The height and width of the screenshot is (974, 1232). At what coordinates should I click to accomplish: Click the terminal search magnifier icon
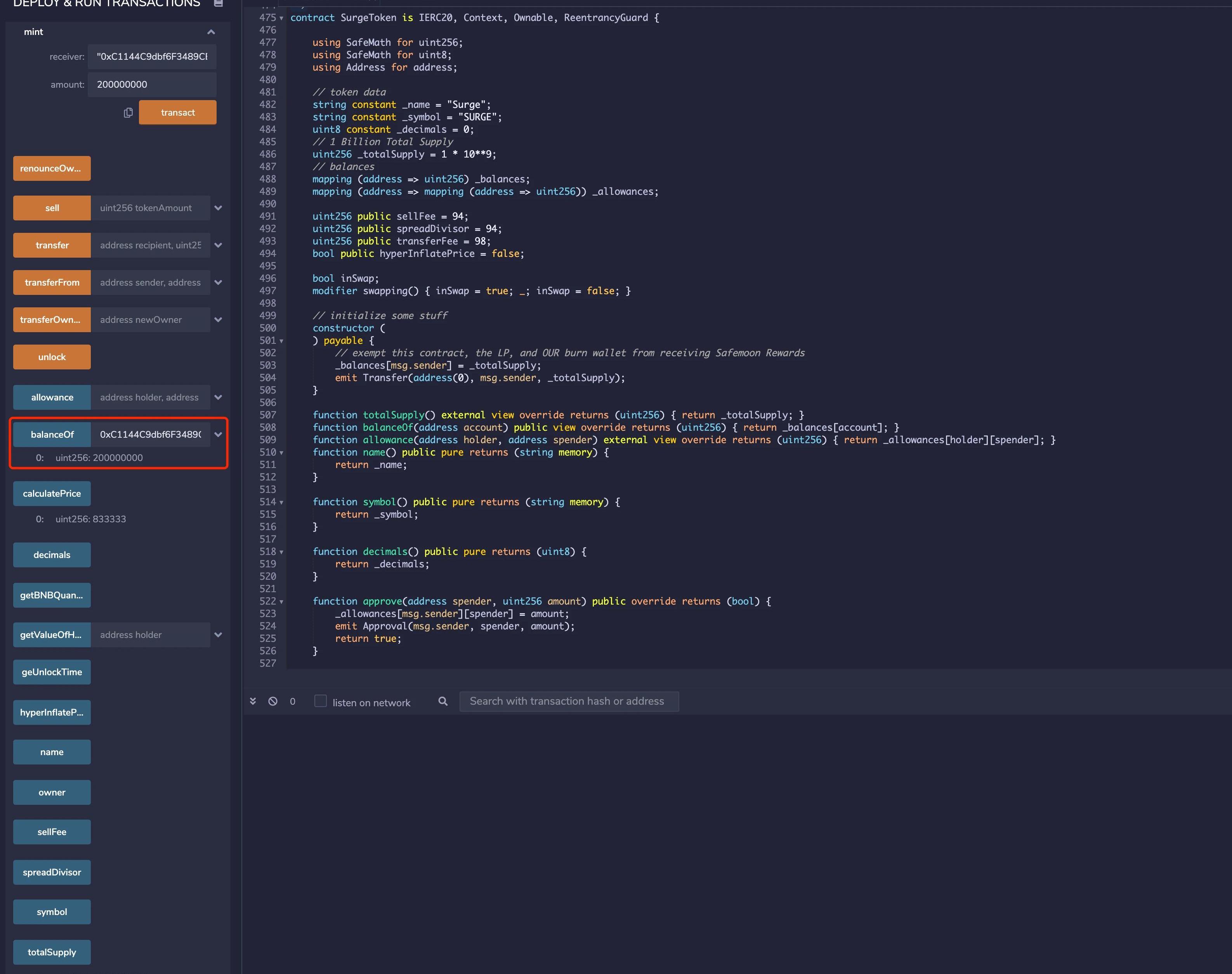pos(442,702)
